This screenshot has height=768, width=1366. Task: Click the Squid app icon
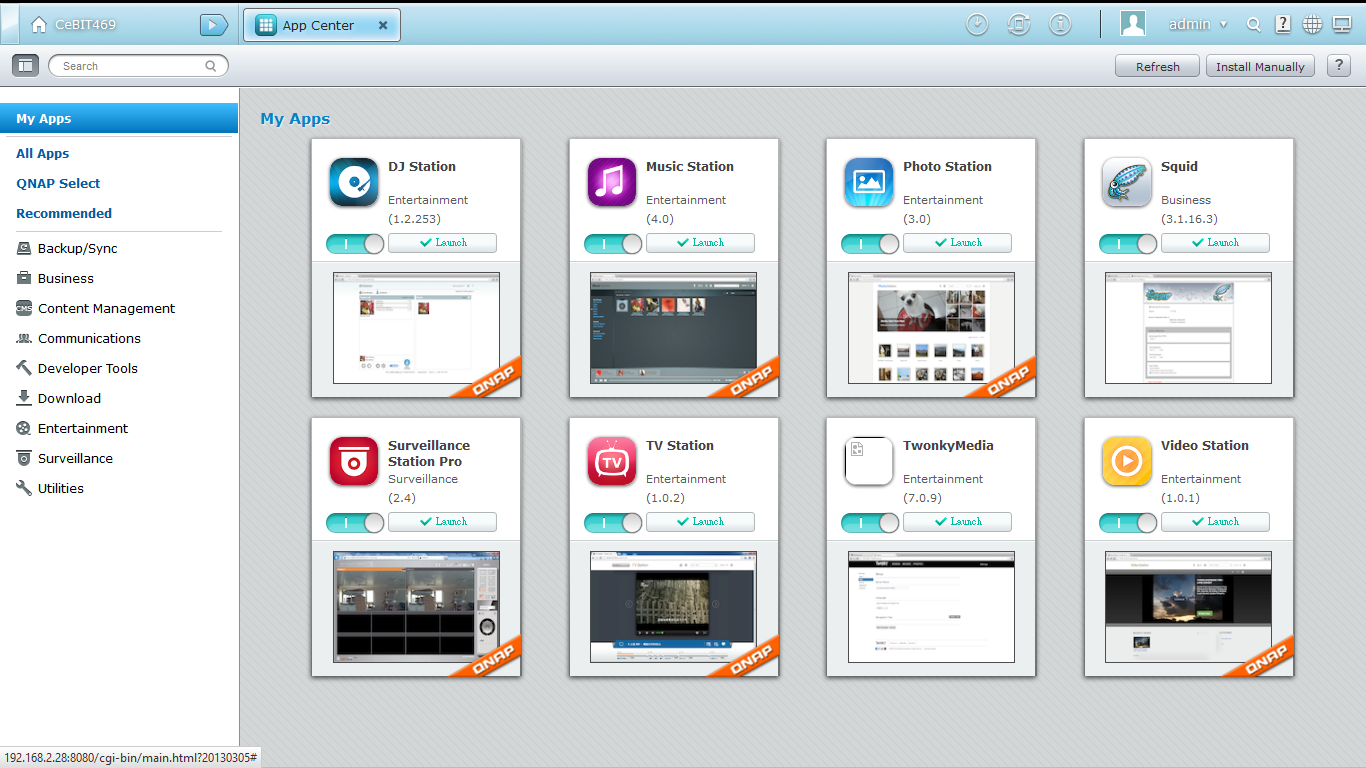pyautogui.click(x=1127, y=182)
